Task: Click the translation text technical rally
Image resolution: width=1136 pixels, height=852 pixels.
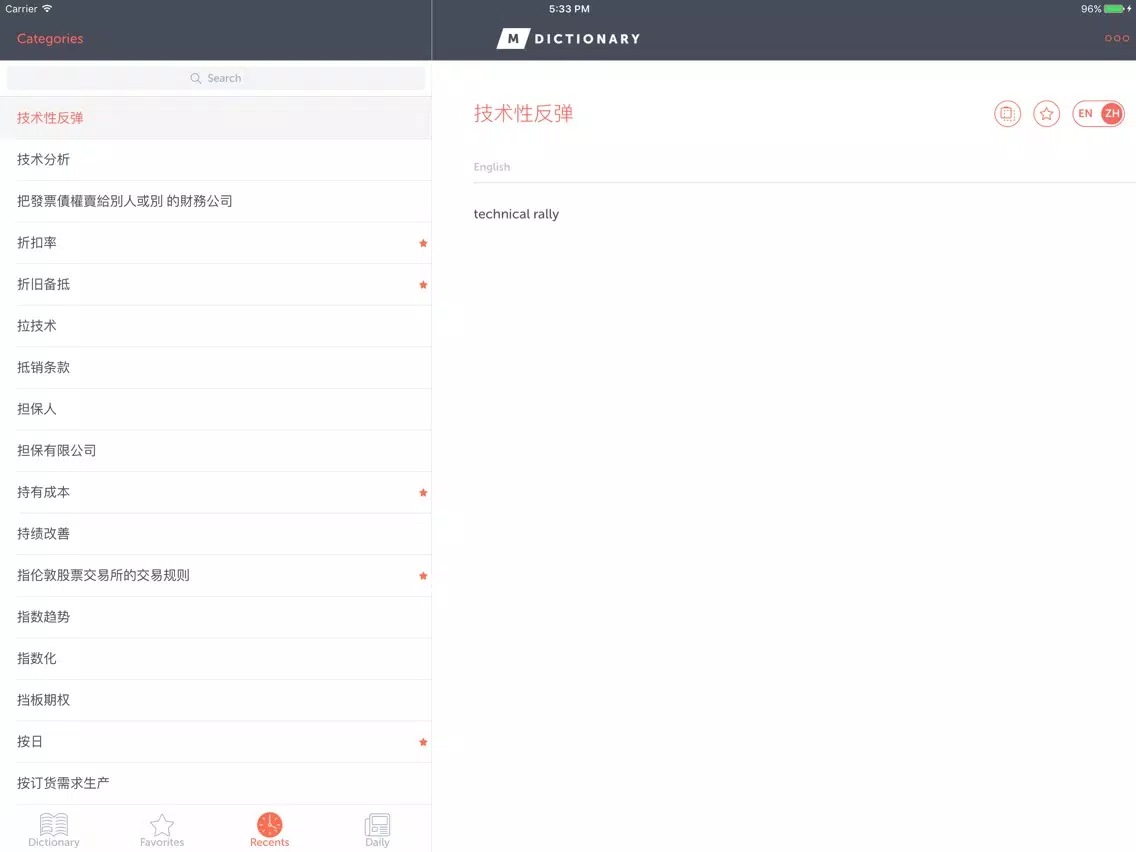Action: tap(516, 214)
